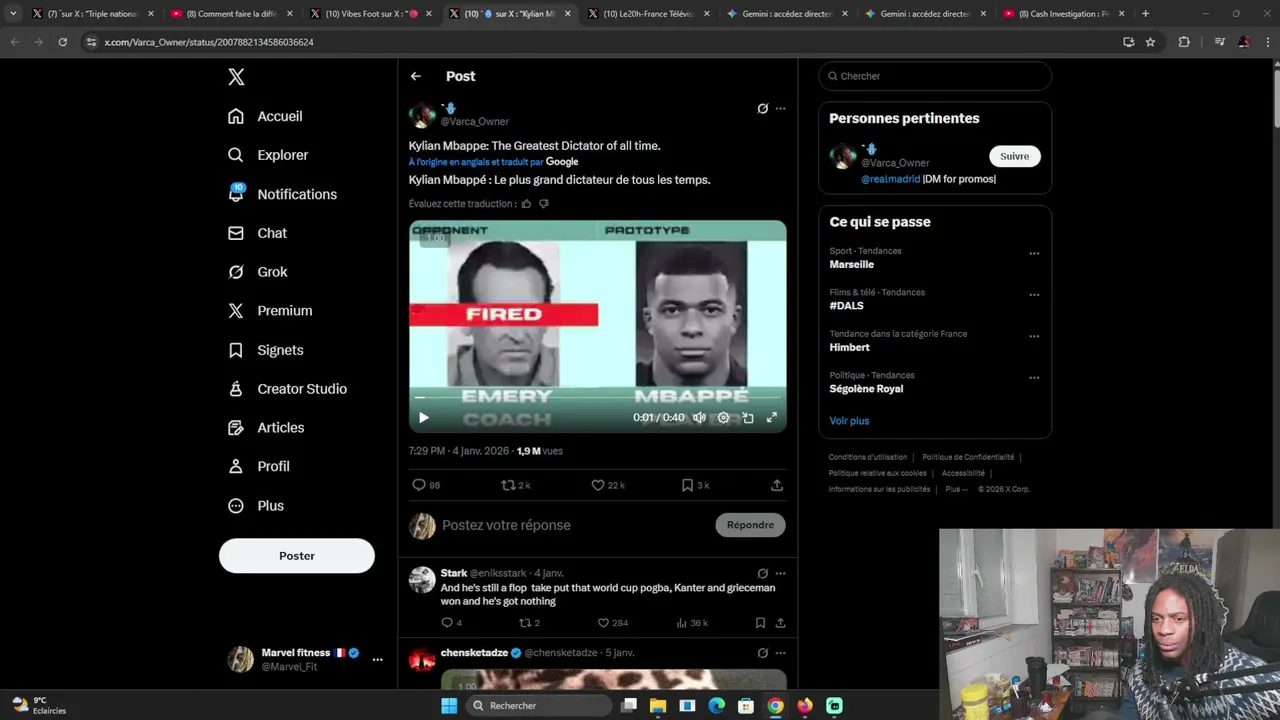Bookmark this page with the star icon

point(1150,42)
